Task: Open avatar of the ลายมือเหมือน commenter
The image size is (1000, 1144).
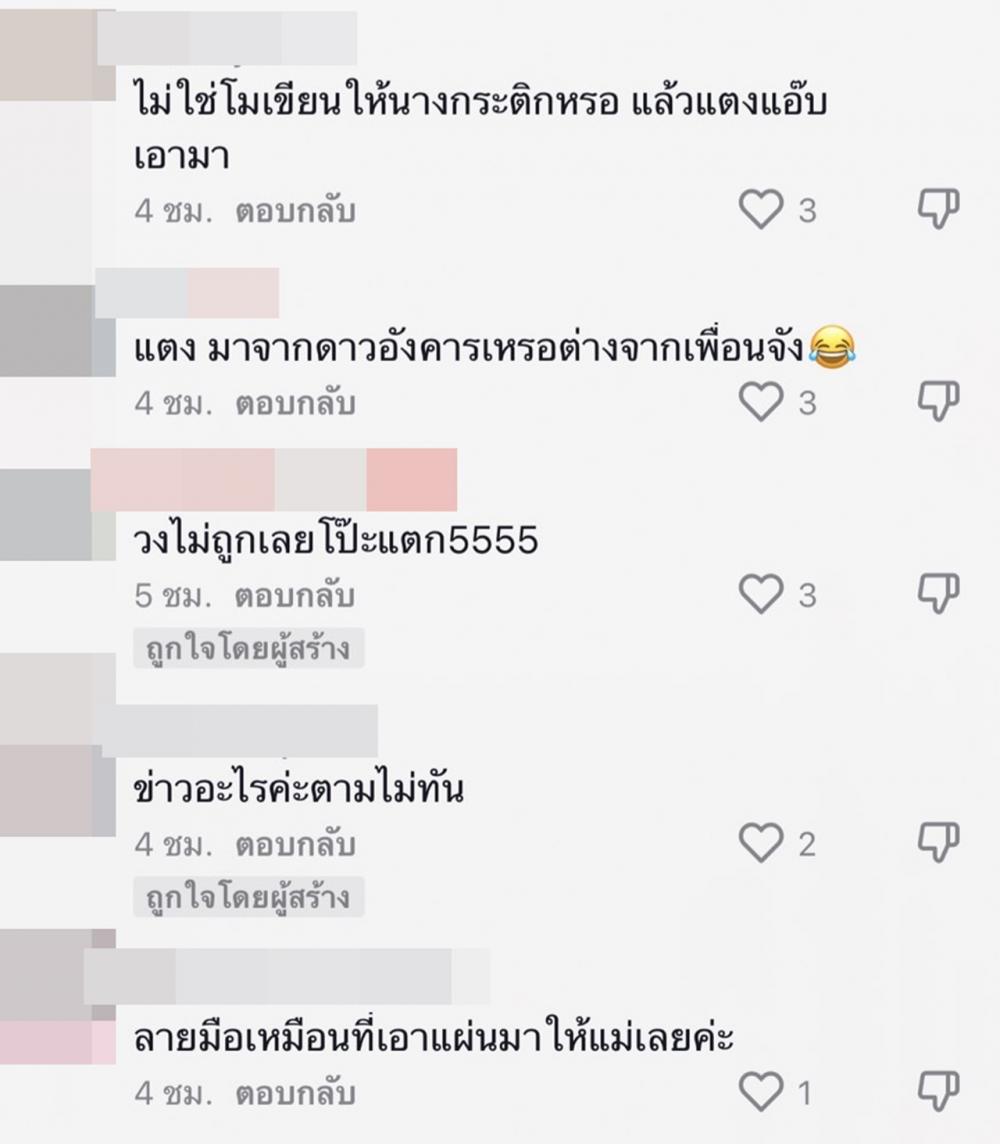Action: [x=57, y=996]
